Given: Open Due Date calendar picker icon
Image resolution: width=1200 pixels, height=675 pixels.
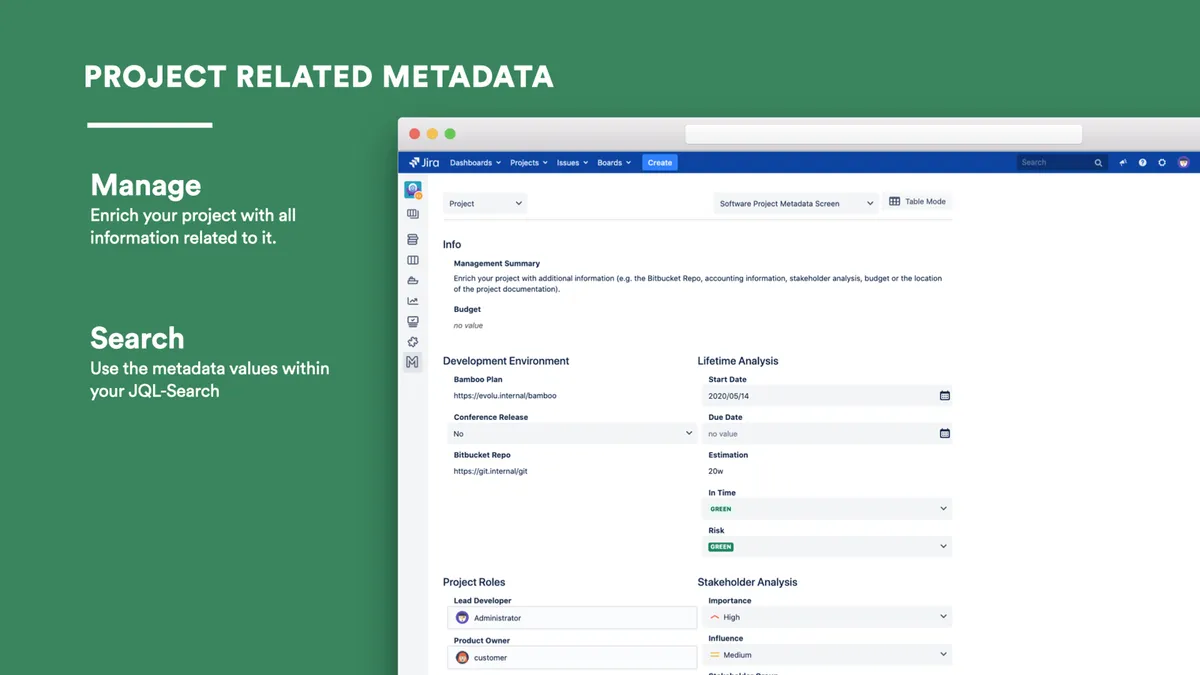Looking at the screenshot, I should [945, 434].
